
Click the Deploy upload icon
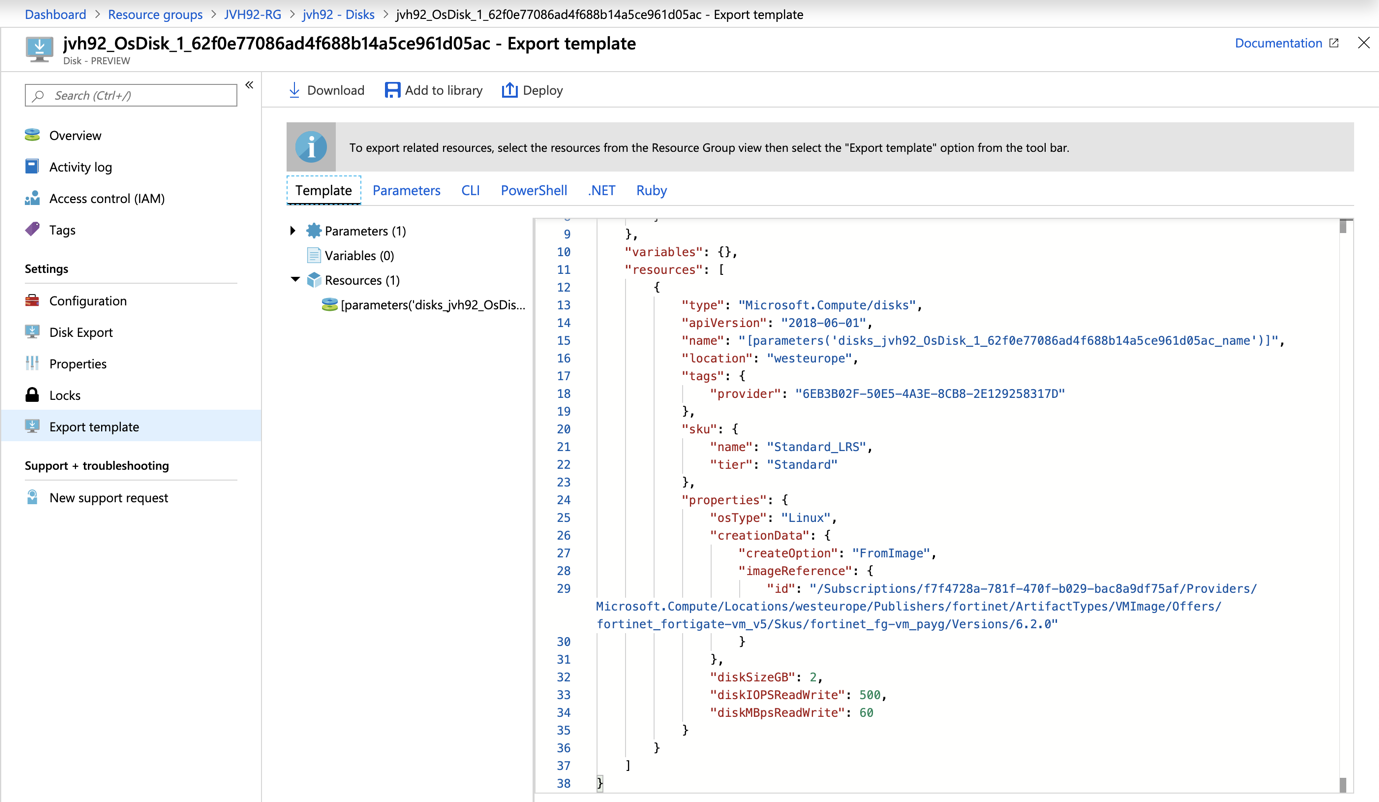pyautogui.click(x=510, y=90)
